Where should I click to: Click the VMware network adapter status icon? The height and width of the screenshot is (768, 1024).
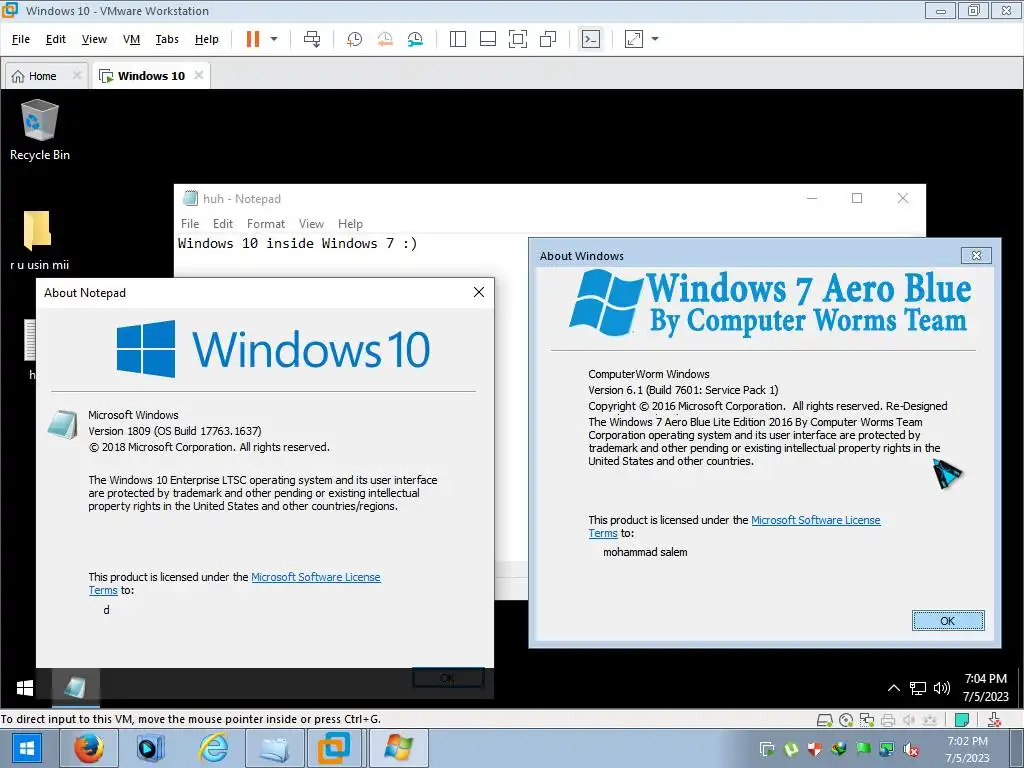(867, 720)
